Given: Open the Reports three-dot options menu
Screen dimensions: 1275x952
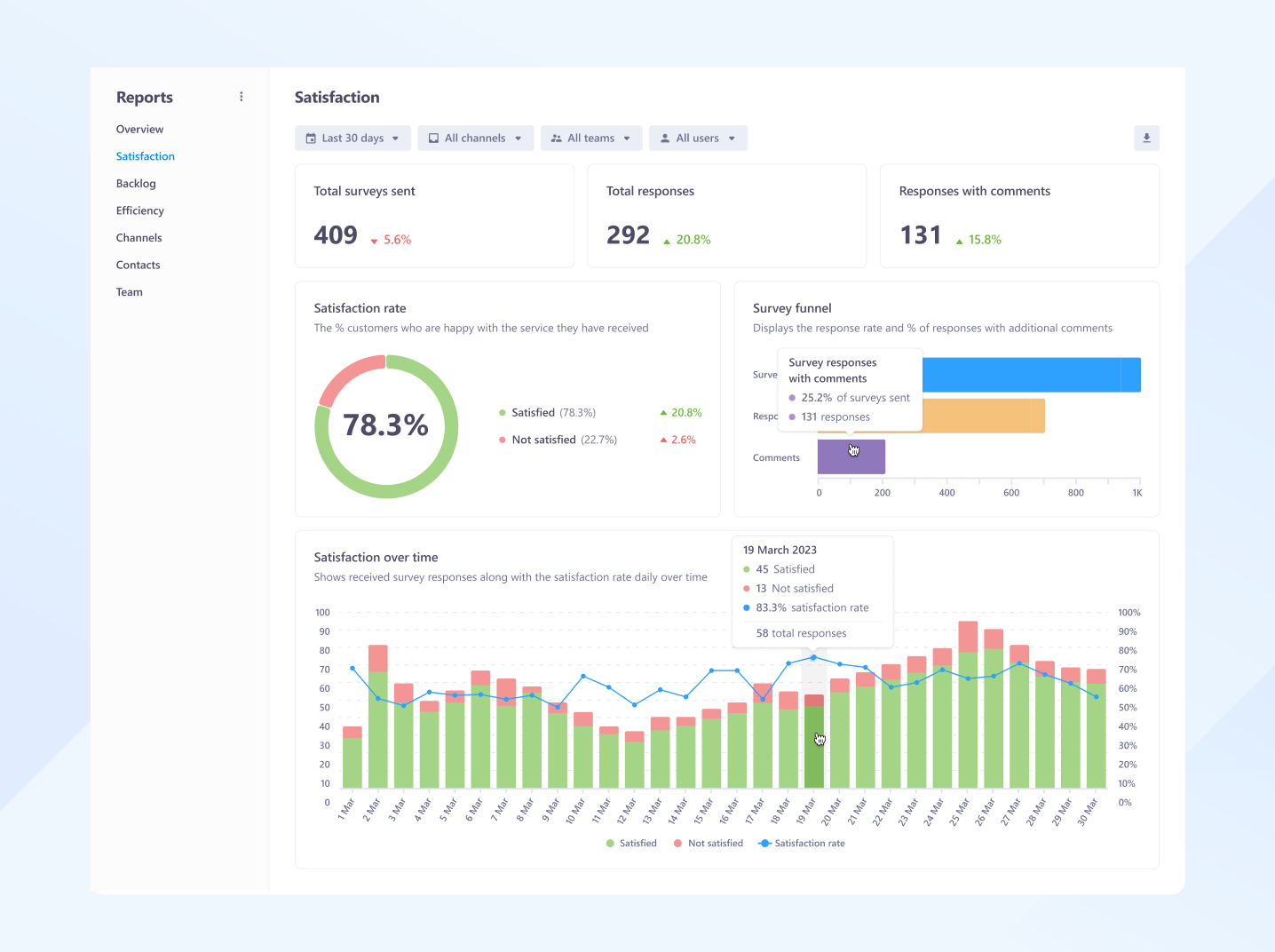Looking at the screenshot, I should coord(242,97).
